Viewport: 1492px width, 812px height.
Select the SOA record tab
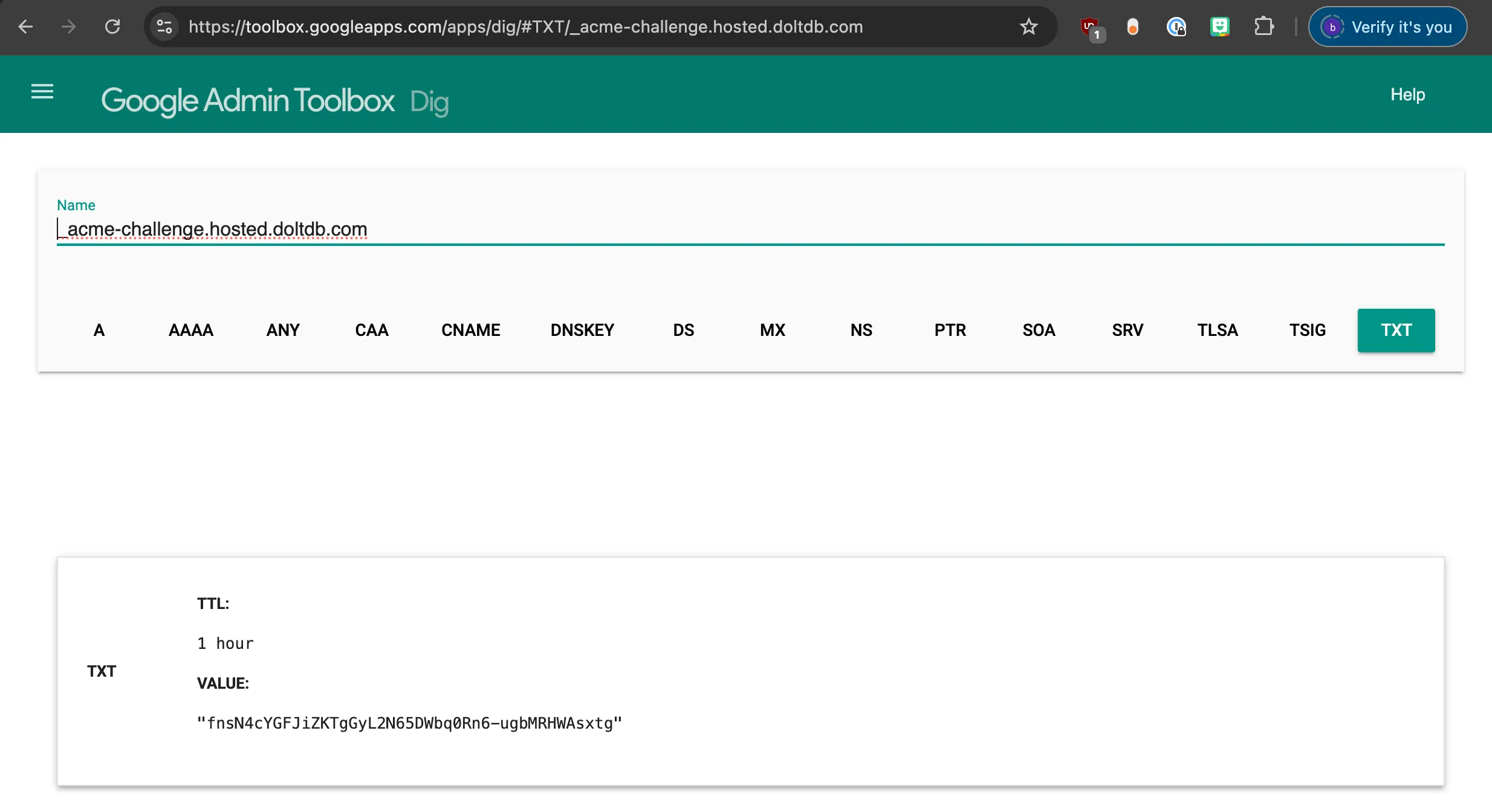coord(1039,330)
